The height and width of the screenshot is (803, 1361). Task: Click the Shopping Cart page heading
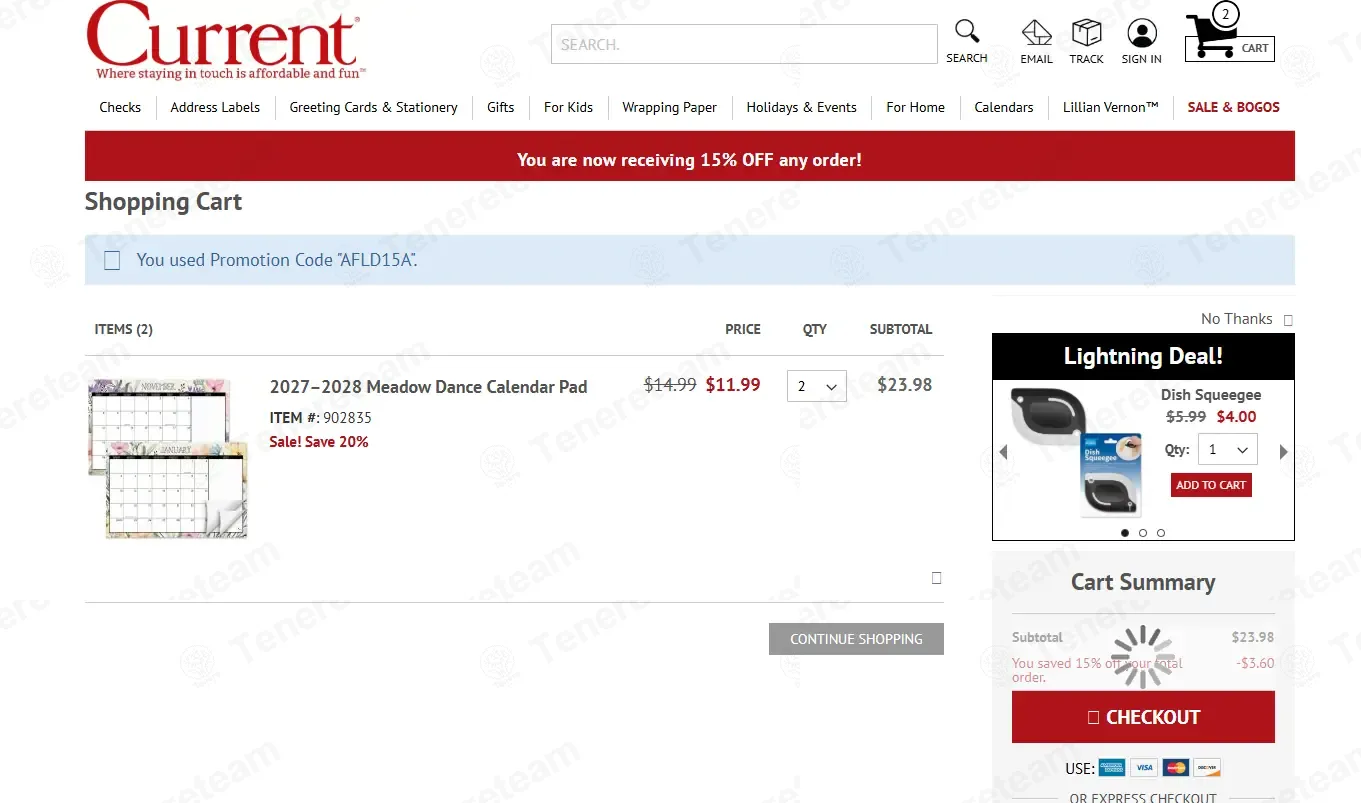click(x=163, y=202)
